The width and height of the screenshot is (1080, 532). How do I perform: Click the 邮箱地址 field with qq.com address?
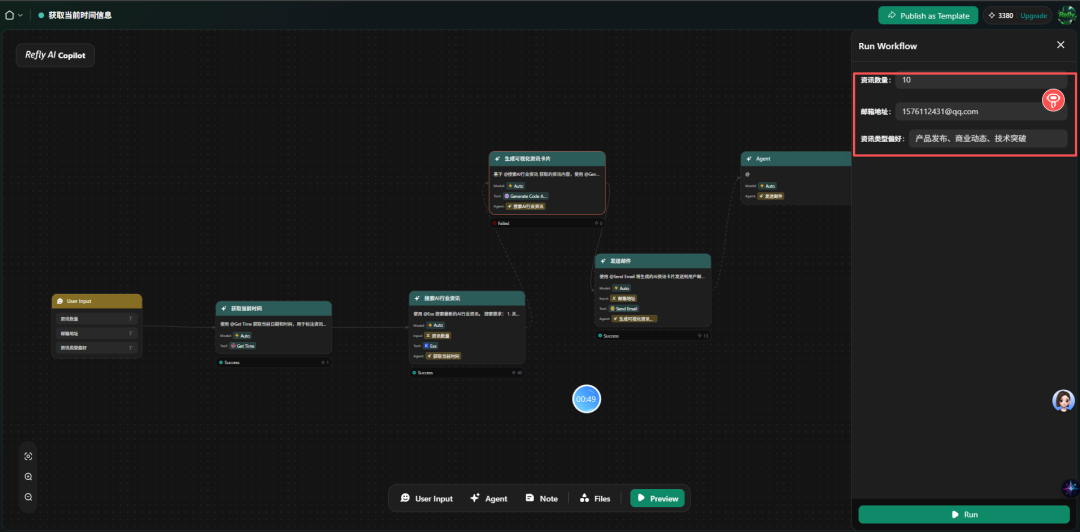tap(981, 111)
